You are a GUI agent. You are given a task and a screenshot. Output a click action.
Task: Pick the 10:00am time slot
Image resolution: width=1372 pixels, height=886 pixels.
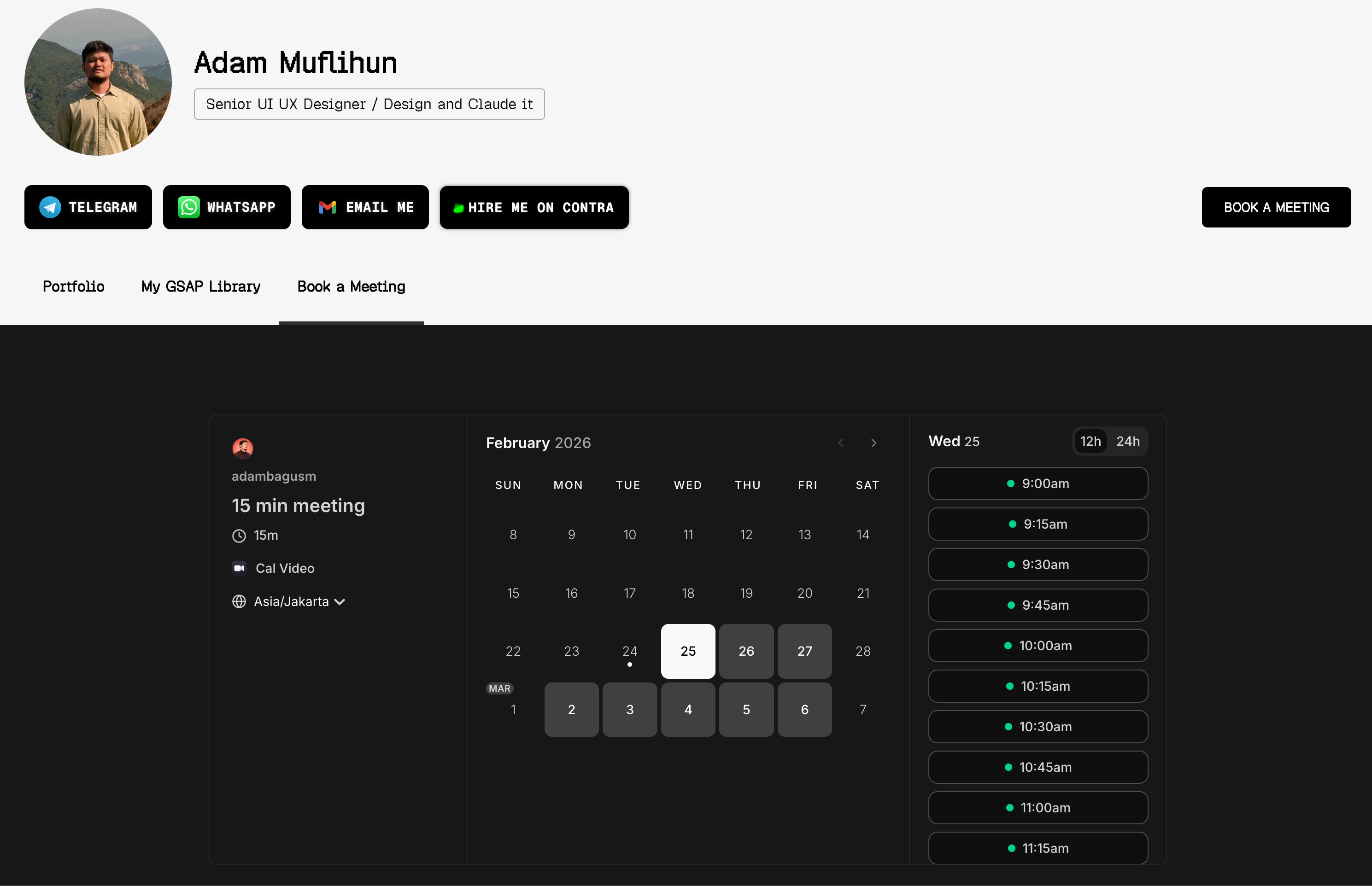[x=1038, y=646]
